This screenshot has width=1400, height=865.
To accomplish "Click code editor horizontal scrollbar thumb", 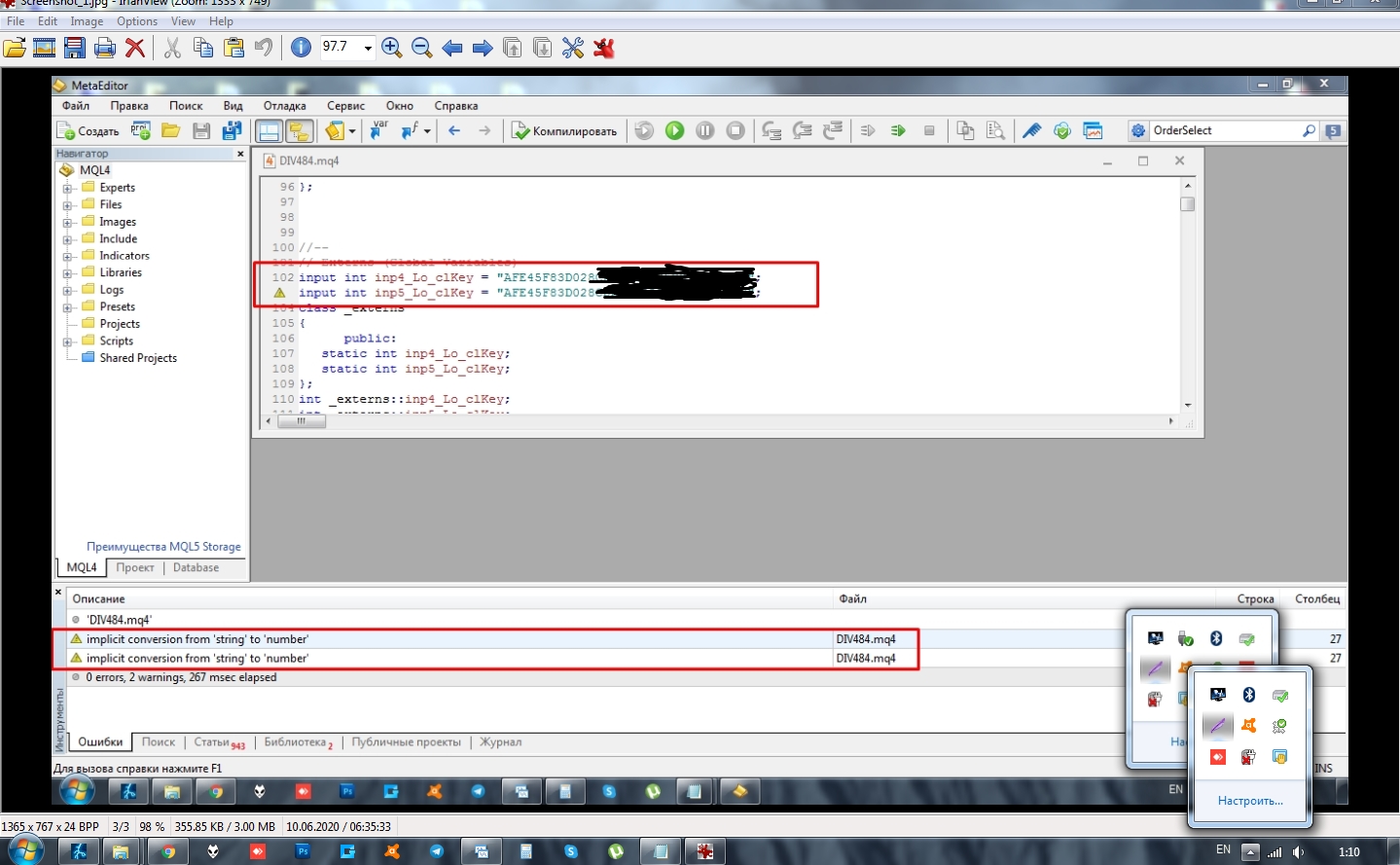I will (x=302, y=421).
